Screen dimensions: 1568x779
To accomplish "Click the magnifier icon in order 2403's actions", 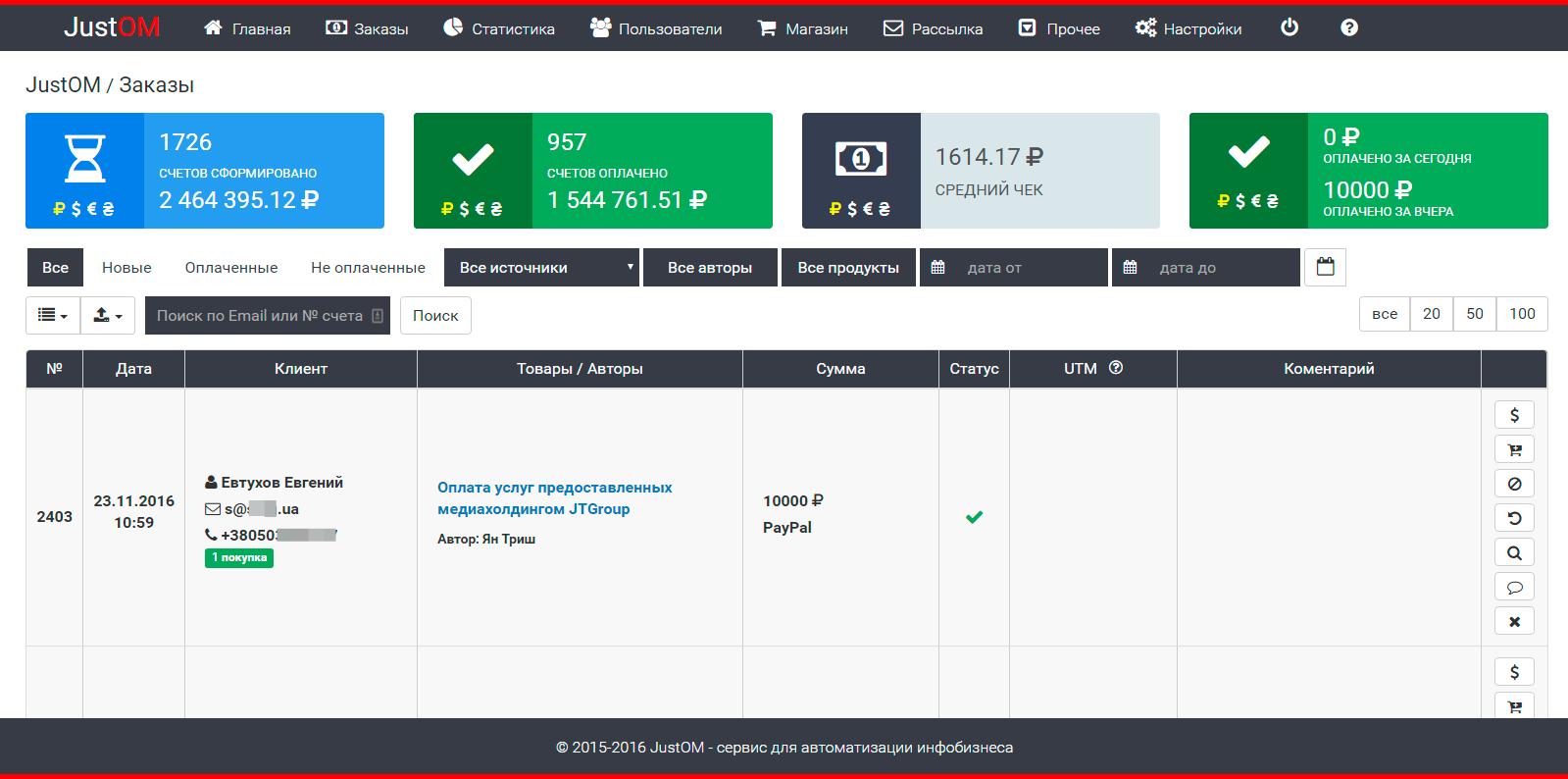I will [1514, 552].
